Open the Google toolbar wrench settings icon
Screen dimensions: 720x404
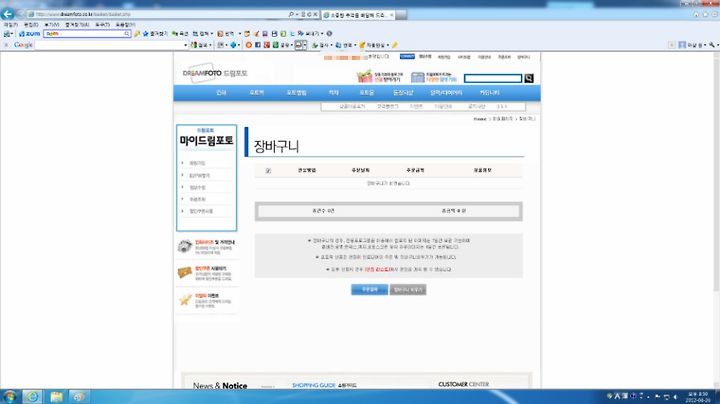711,45
